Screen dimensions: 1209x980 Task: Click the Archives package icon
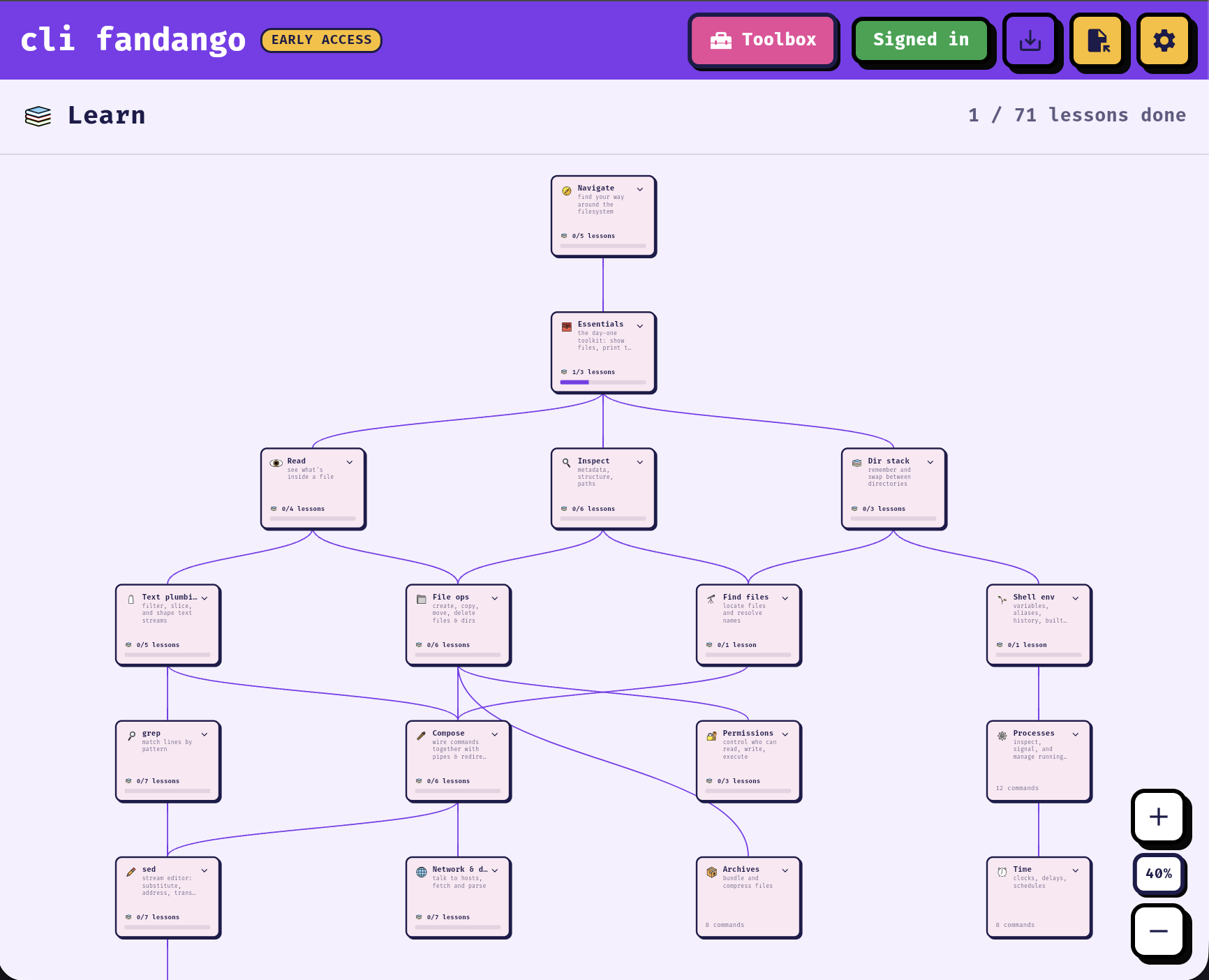712,872
